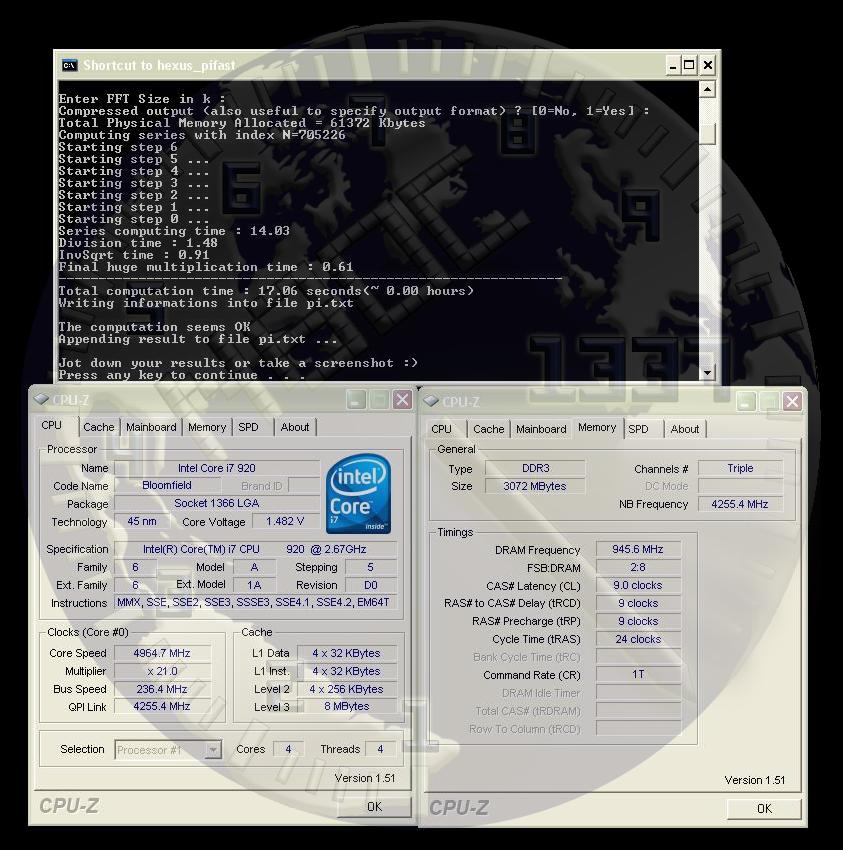Maximize the hexus_pifast console window
This screenshot has height=850, width=843.
coord(689,66)
